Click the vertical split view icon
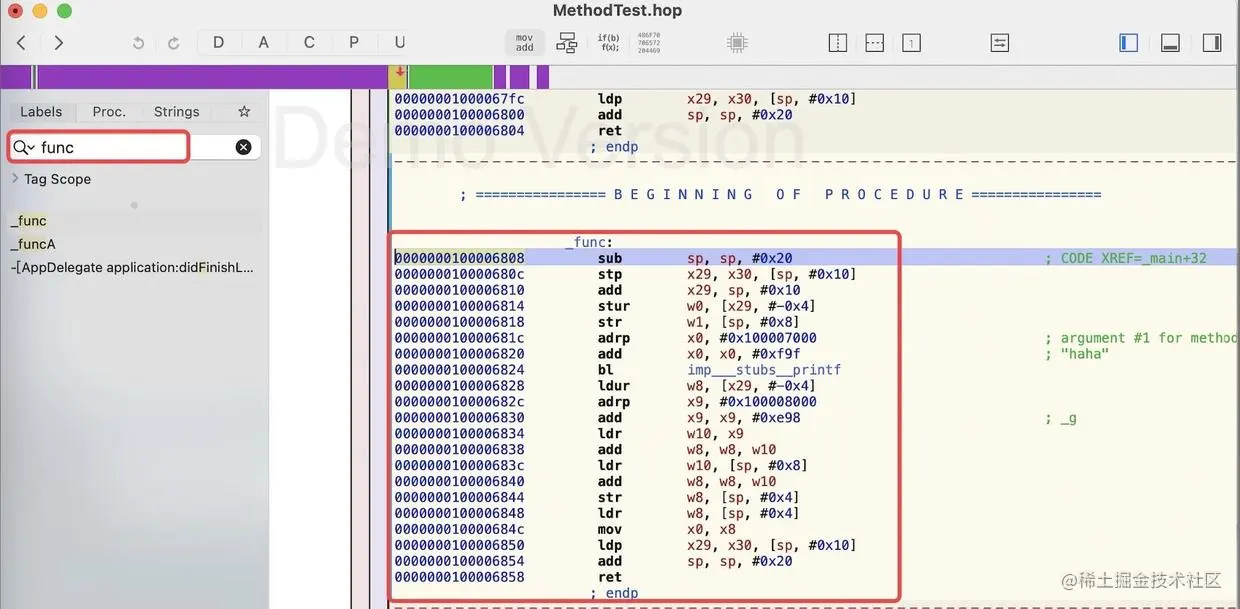 (x=838, y=43)
